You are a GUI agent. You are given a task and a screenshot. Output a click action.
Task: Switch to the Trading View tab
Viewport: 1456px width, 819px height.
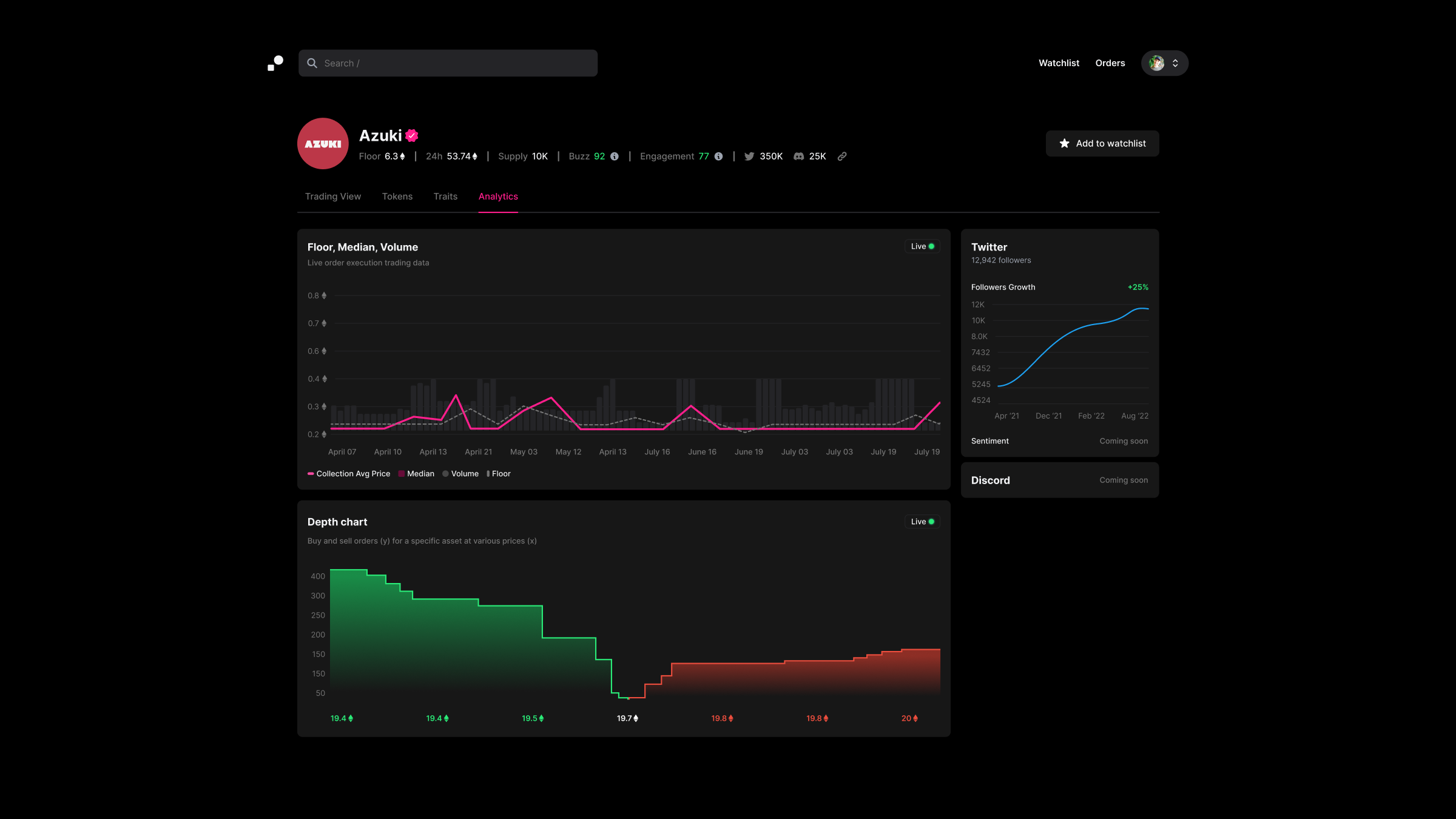tap(332, 197)
